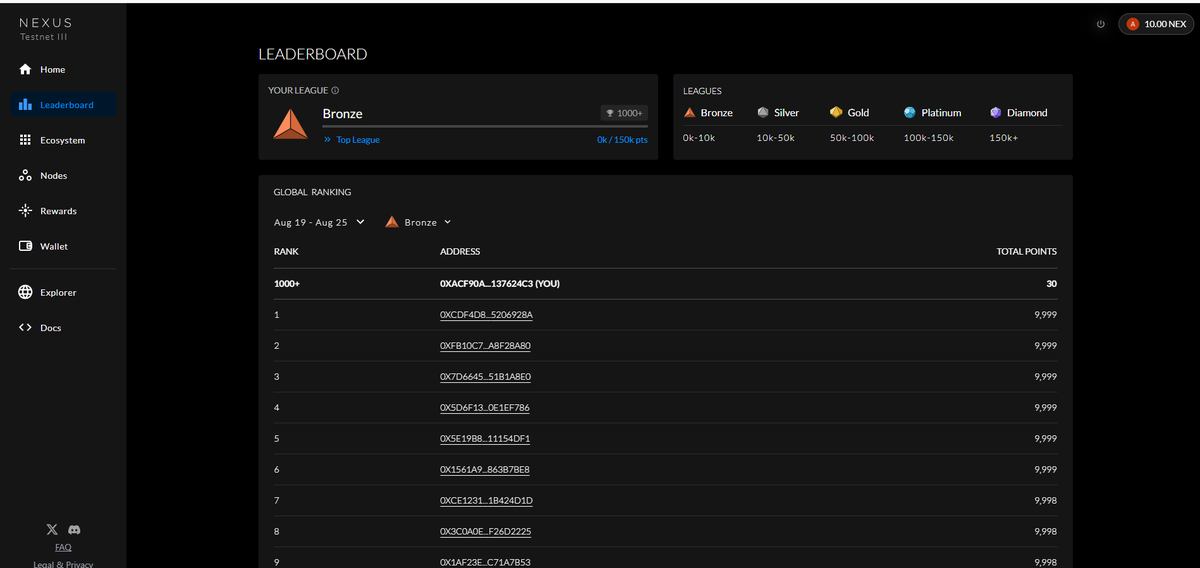Click the Rewards sparkle icon
This screenshot has width=1200, height=568.
click(x=26, y=211)
